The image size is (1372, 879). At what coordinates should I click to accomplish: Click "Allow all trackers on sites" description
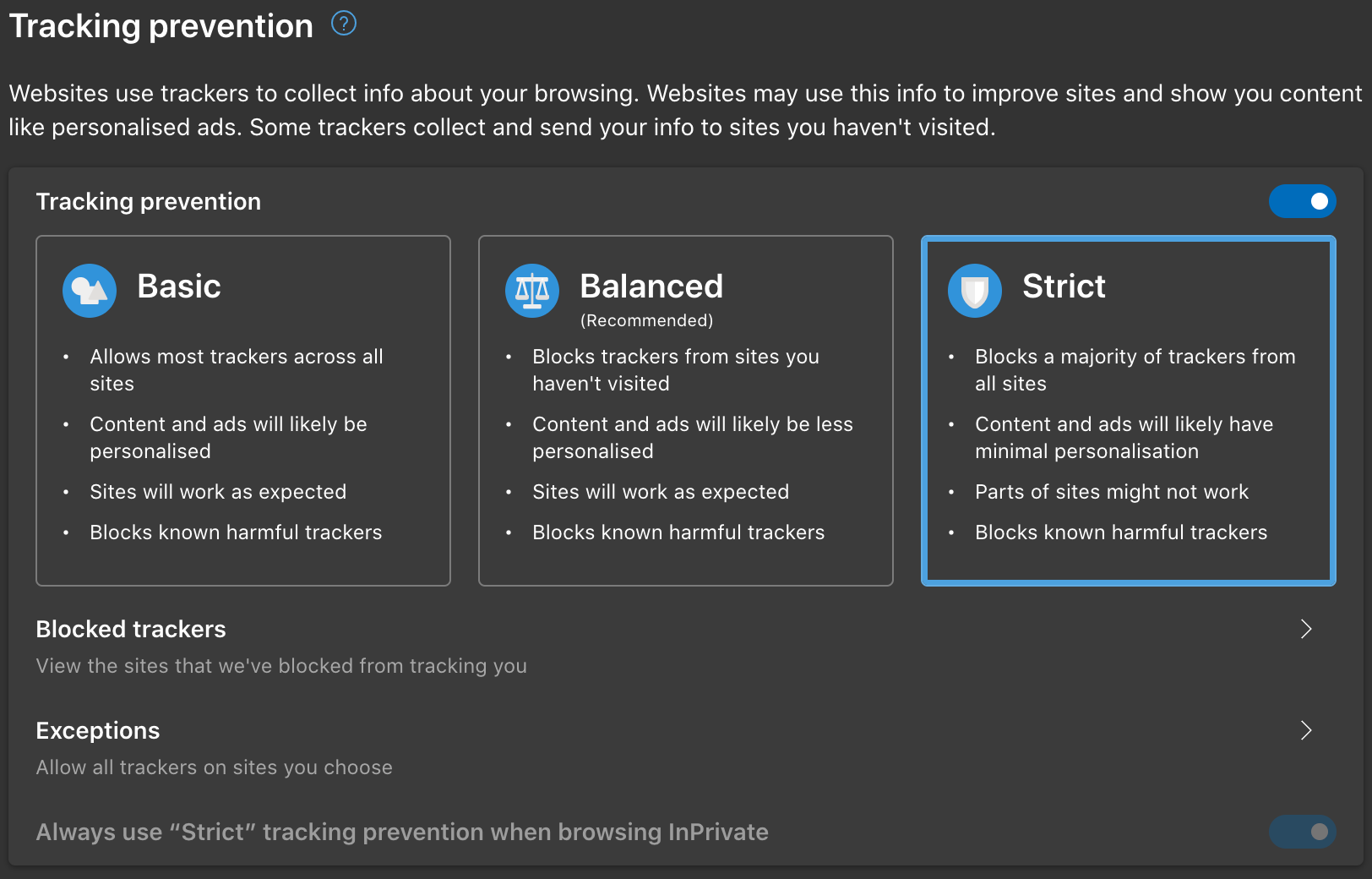pyautogui.click(x=214, y=767)
